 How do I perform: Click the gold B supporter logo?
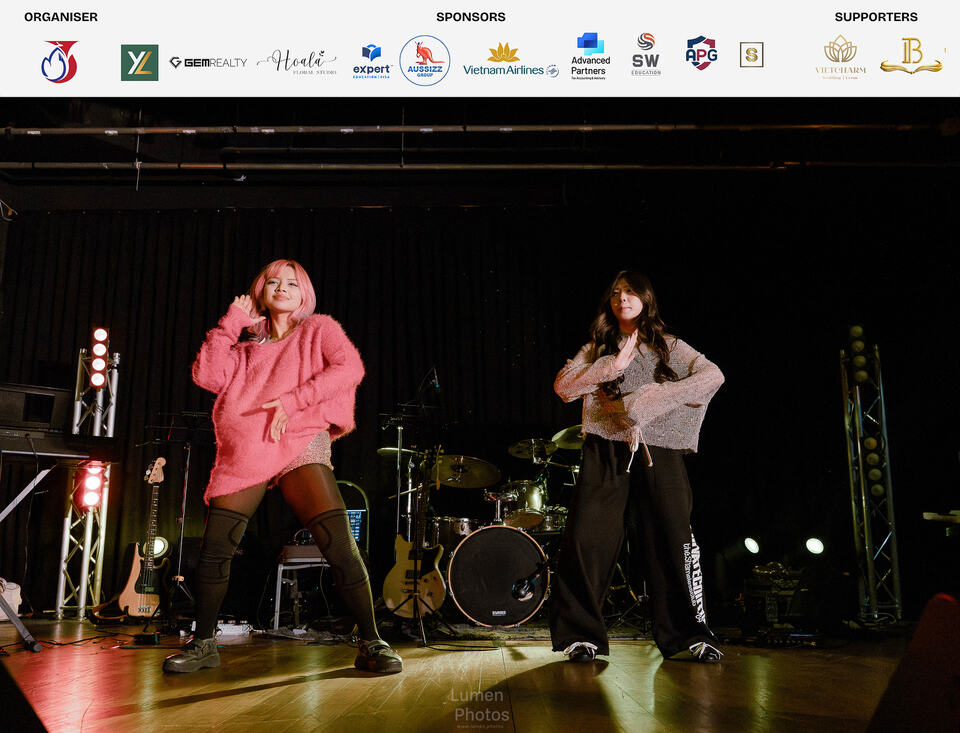click(x=911, y=56)
